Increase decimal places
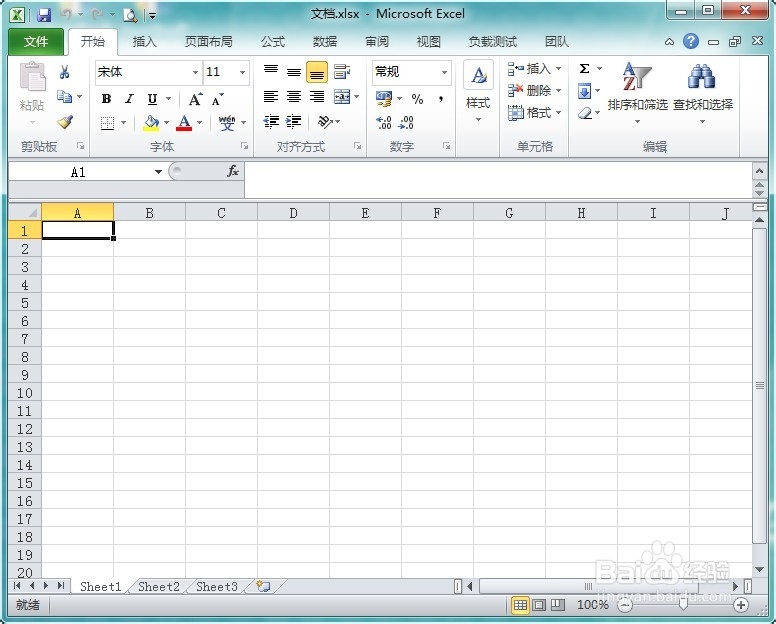The width and height of the screenshot is (776, 624). [x=384, y=122]
